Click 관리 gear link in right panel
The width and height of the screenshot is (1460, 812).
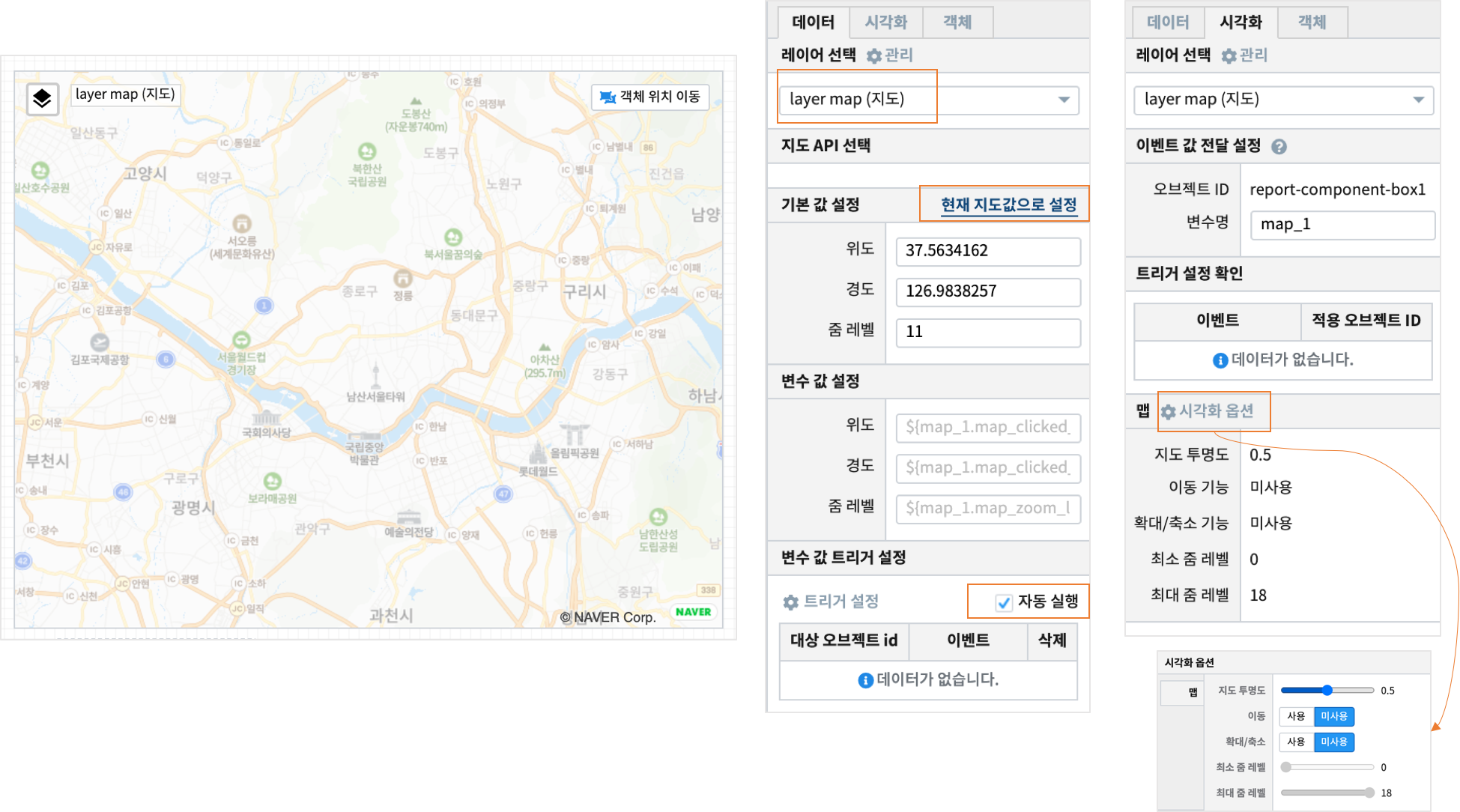point(1245,55)
